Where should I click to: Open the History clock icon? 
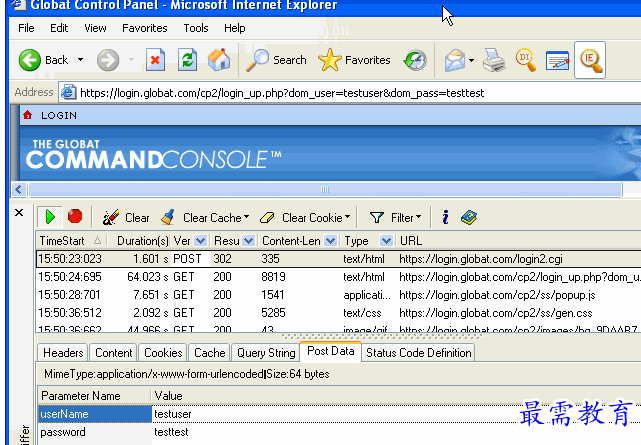[415, 60]
